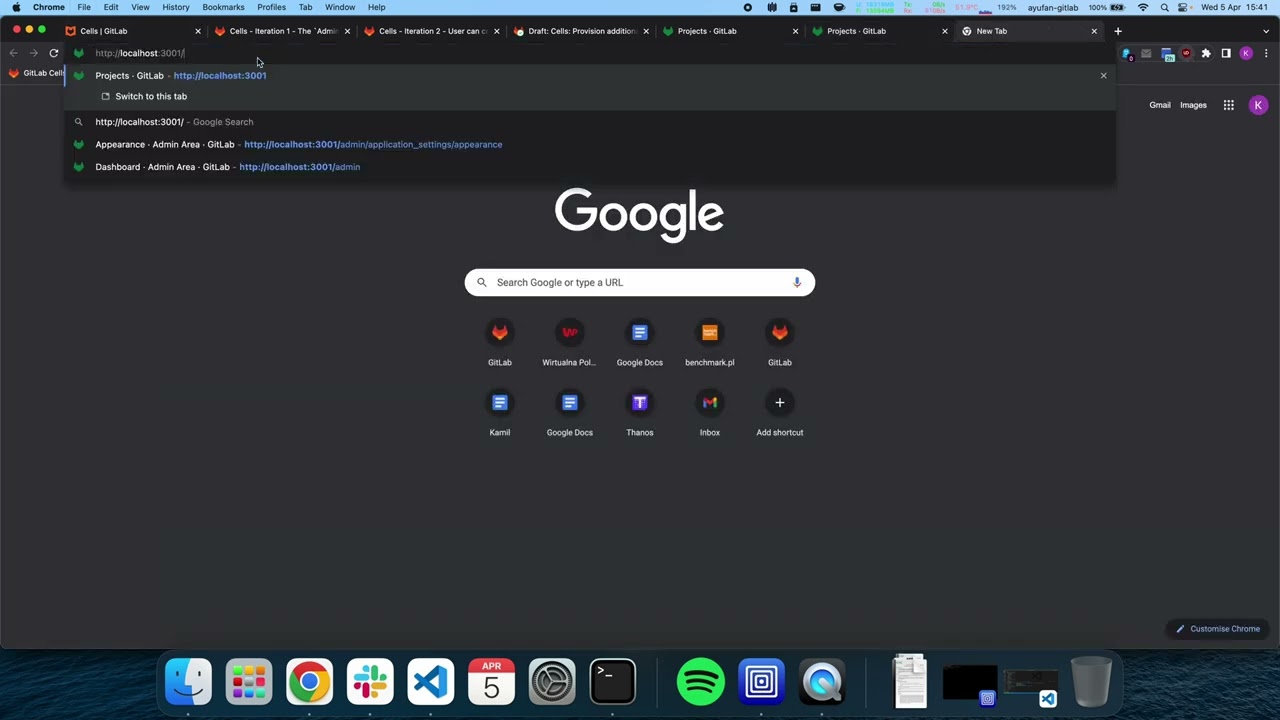
Task: Click the Google search box
Action: [639, 282]
